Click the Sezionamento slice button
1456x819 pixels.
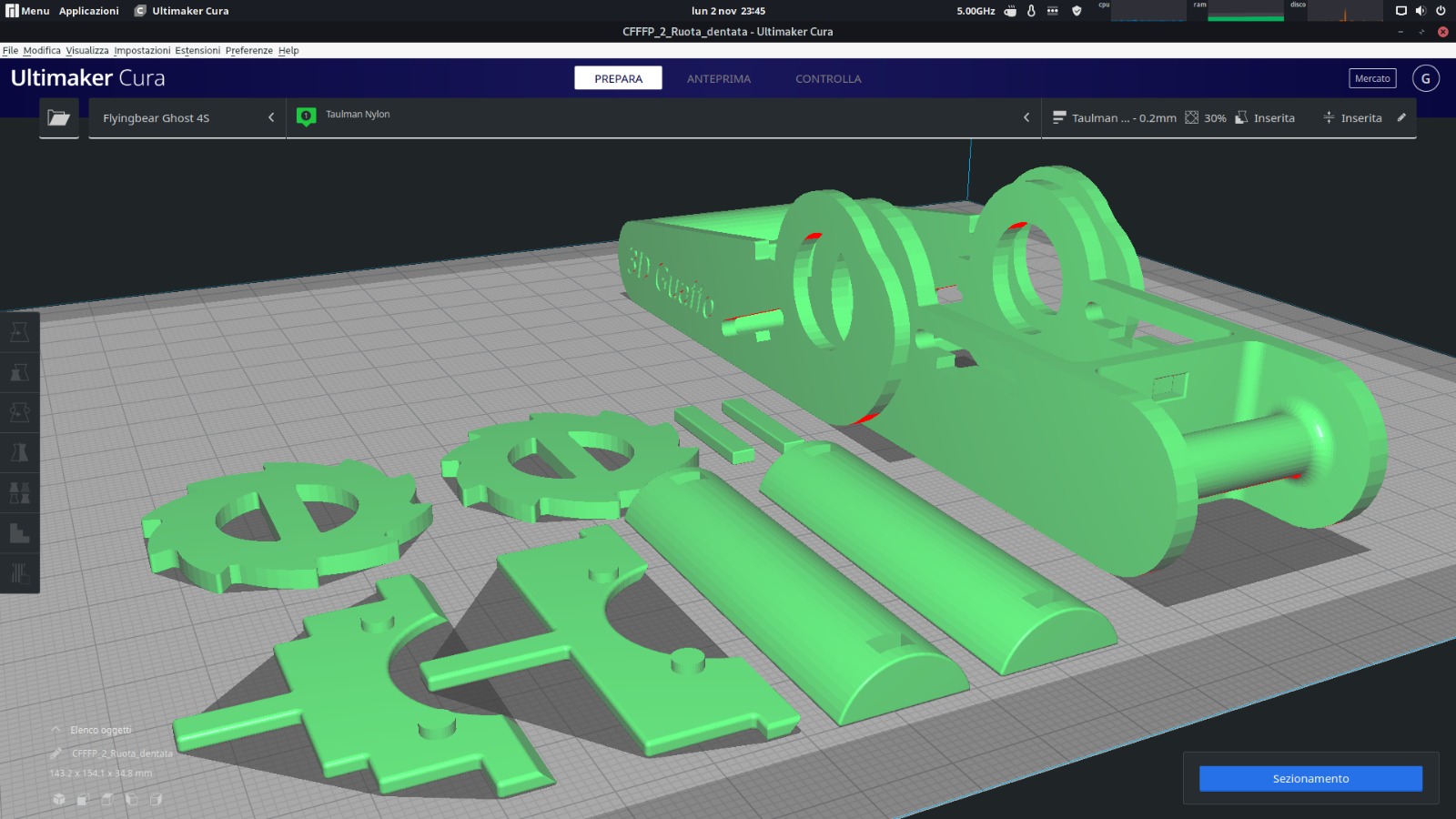[x=1310, y=778]
